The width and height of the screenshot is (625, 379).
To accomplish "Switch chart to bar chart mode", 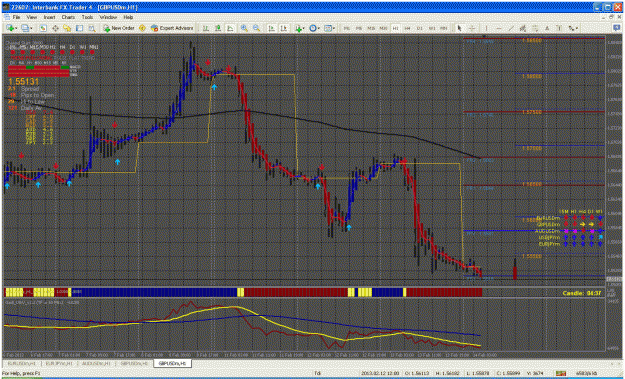I will click(x=206, y=28).
